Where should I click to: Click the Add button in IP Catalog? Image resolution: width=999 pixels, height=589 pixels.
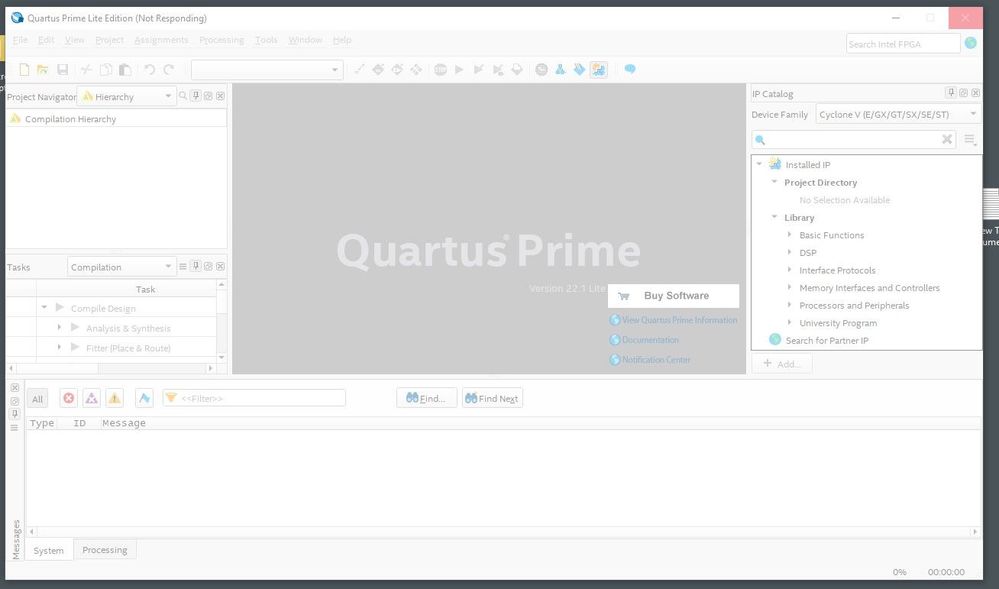782,363
